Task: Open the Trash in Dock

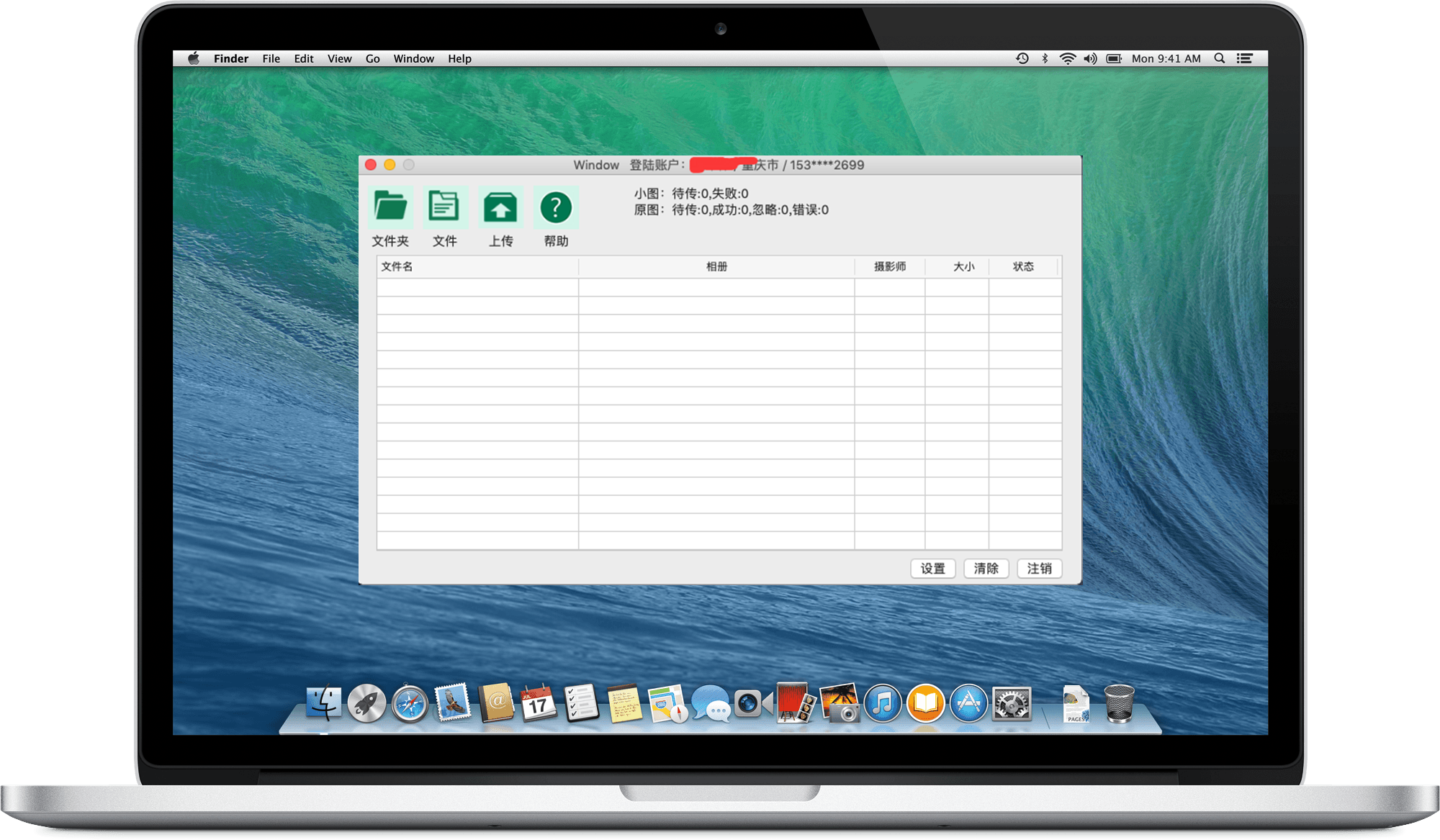Action: (1118, 703)
